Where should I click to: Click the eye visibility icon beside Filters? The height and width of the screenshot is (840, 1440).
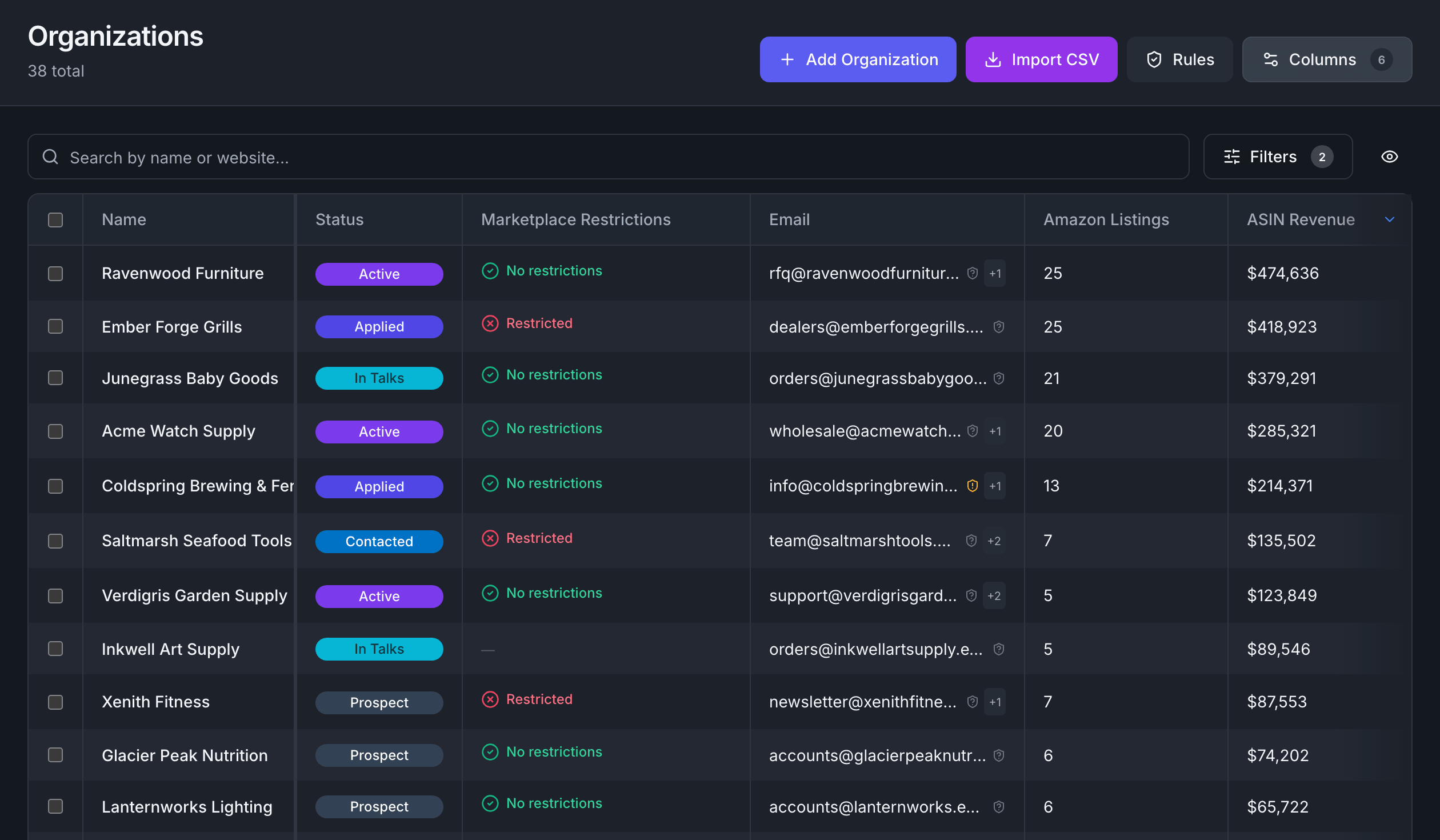point(1389,157)
